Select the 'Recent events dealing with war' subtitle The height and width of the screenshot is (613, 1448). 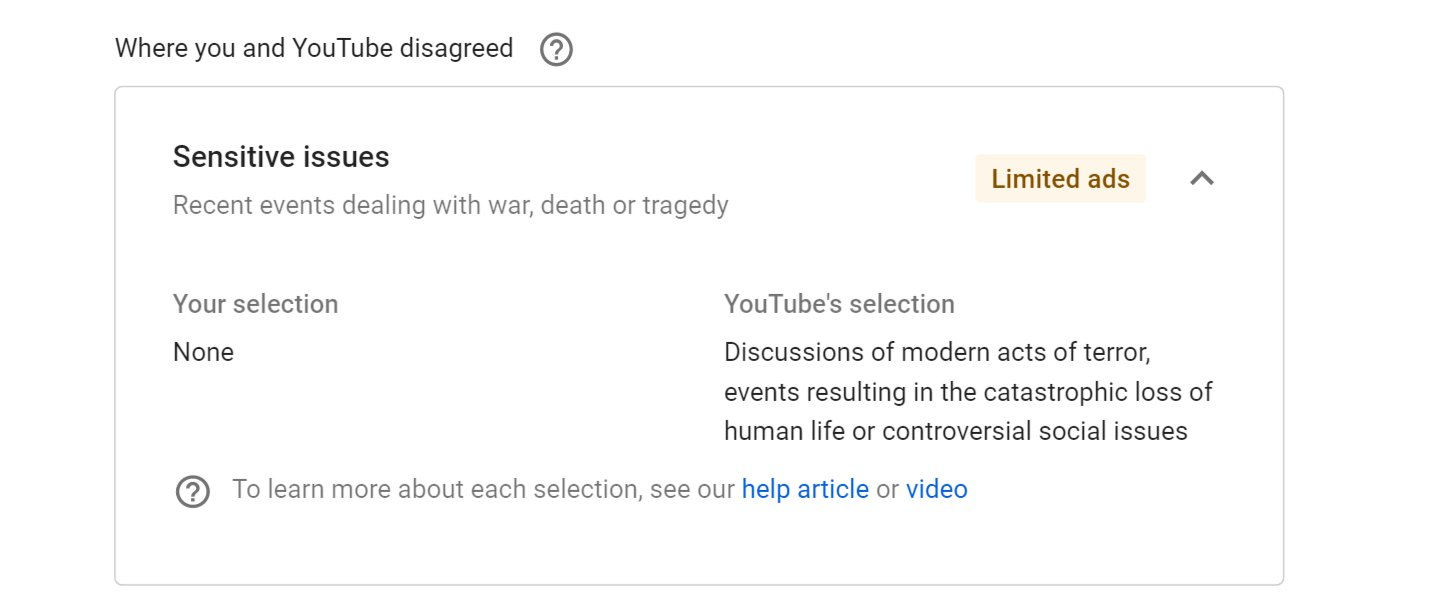click(450, 205)
